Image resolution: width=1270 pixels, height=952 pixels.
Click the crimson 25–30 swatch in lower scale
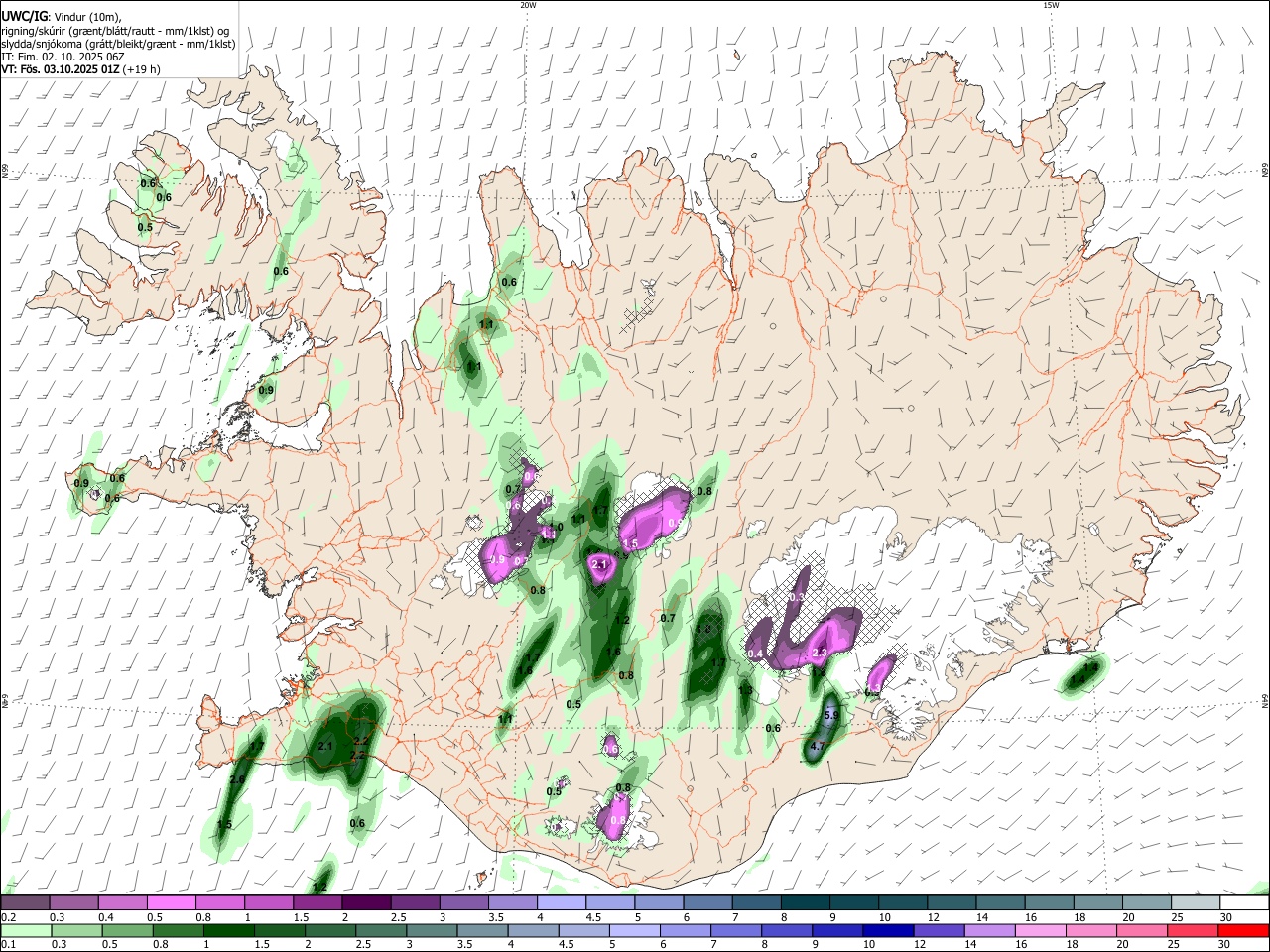click(1194, 931)
